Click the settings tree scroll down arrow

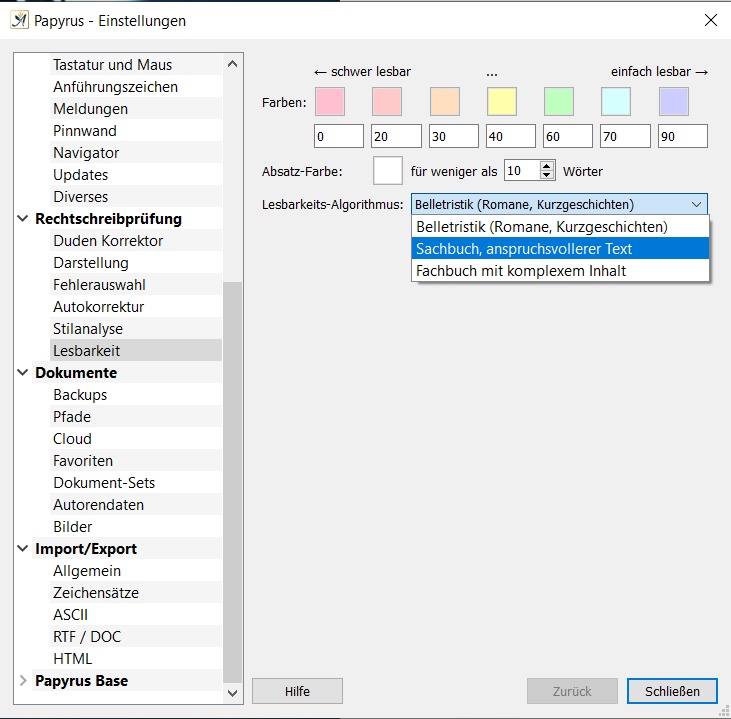point(232,693)
